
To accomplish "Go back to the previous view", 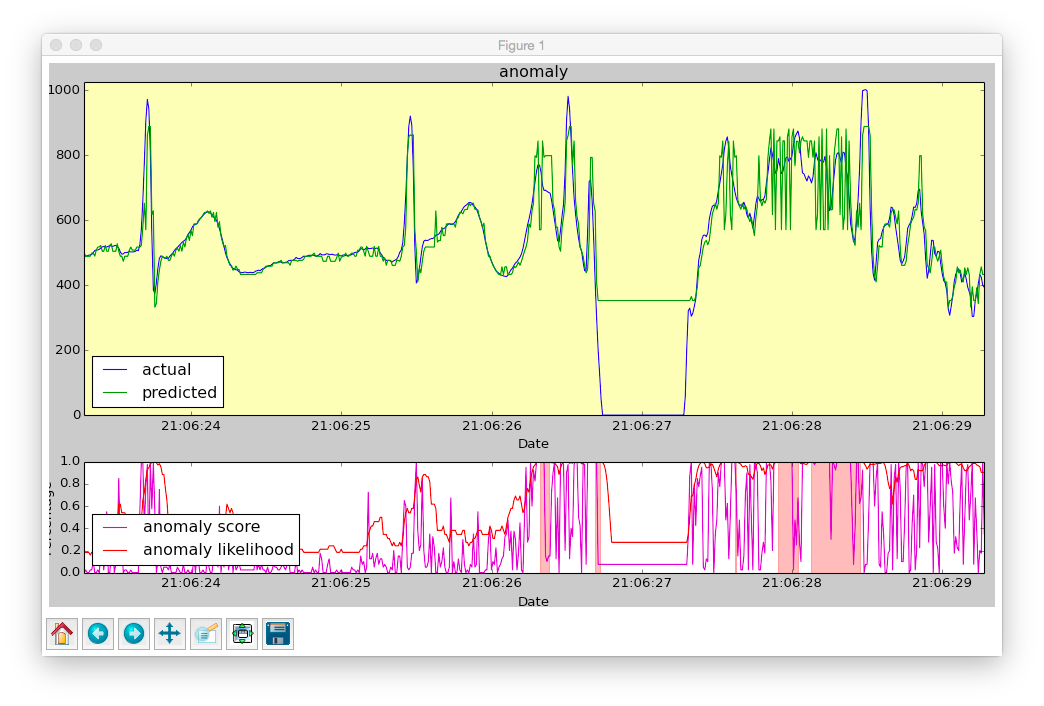I will pyautogui.click(x=98, y=633).
